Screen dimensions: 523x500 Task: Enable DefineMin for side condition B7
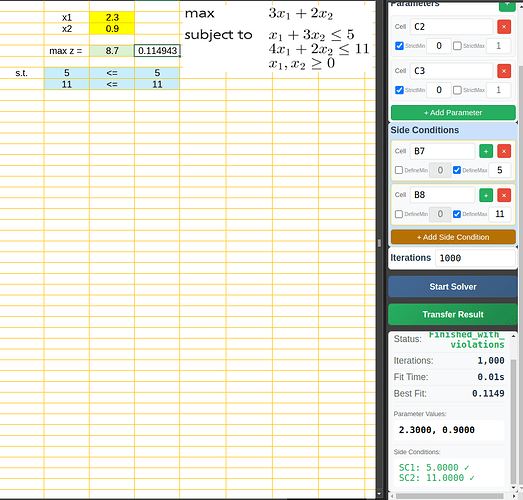tap(399, 170)
